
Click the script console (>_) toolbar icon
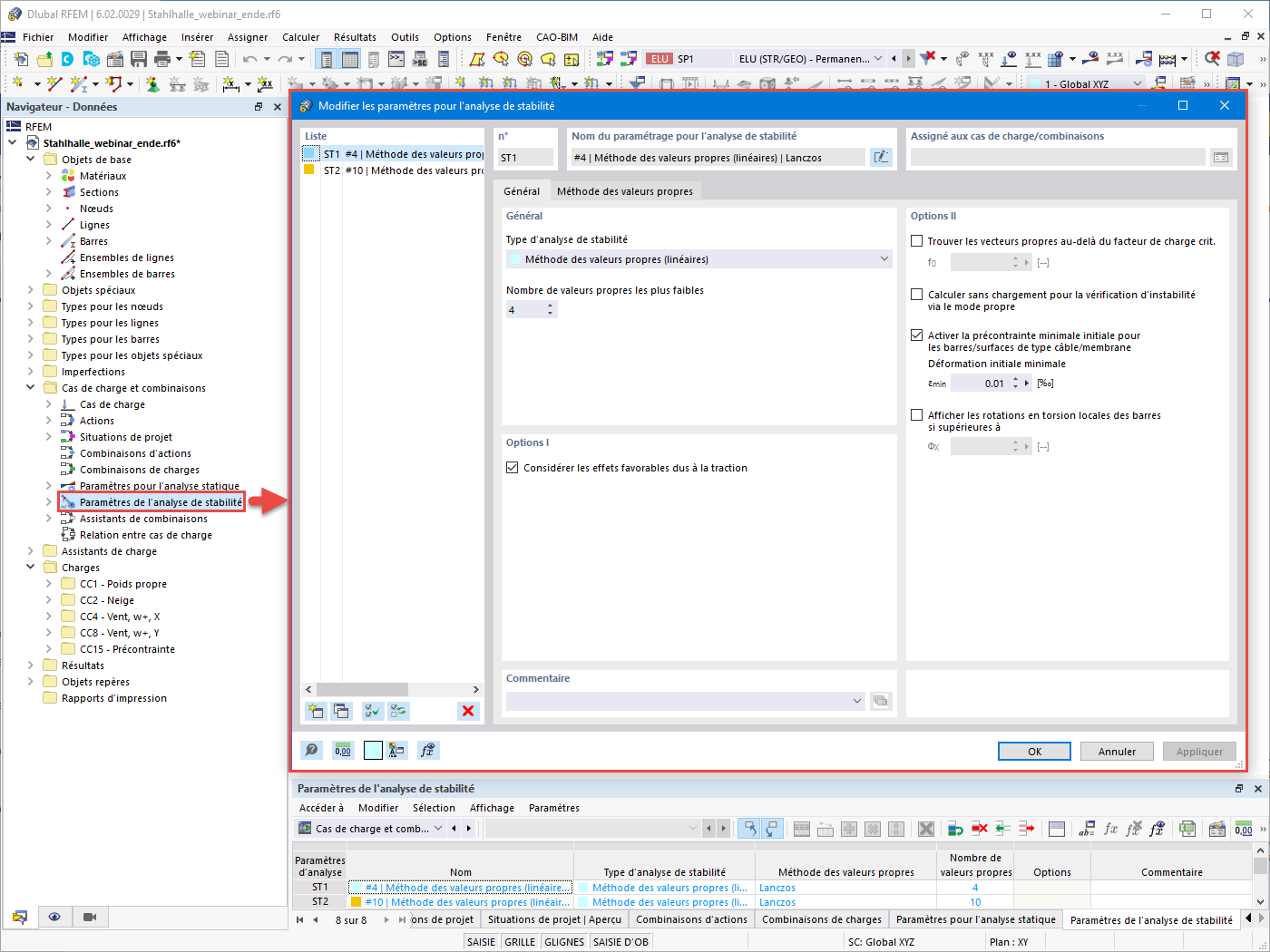click(396, 59)
